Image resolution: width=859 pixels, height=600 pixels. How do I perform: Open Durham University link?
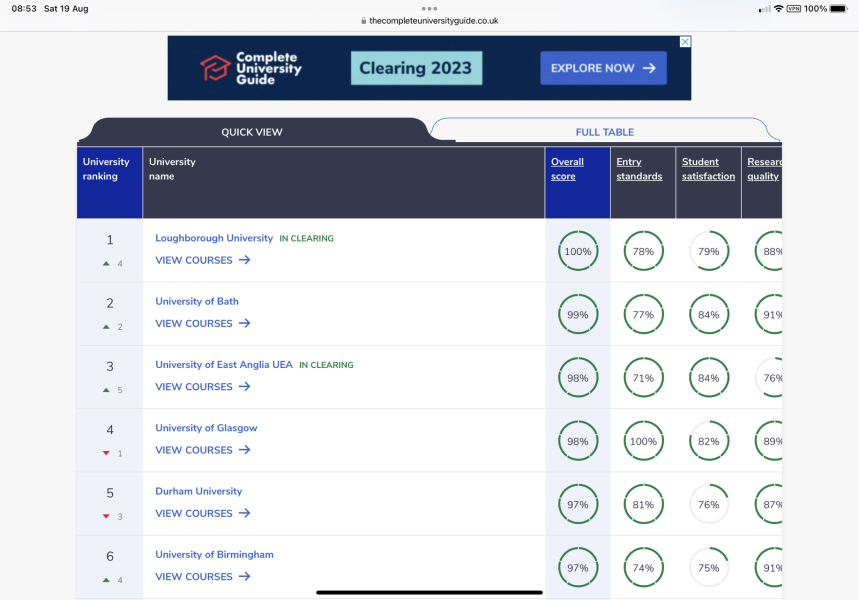[x=198, y=491]
